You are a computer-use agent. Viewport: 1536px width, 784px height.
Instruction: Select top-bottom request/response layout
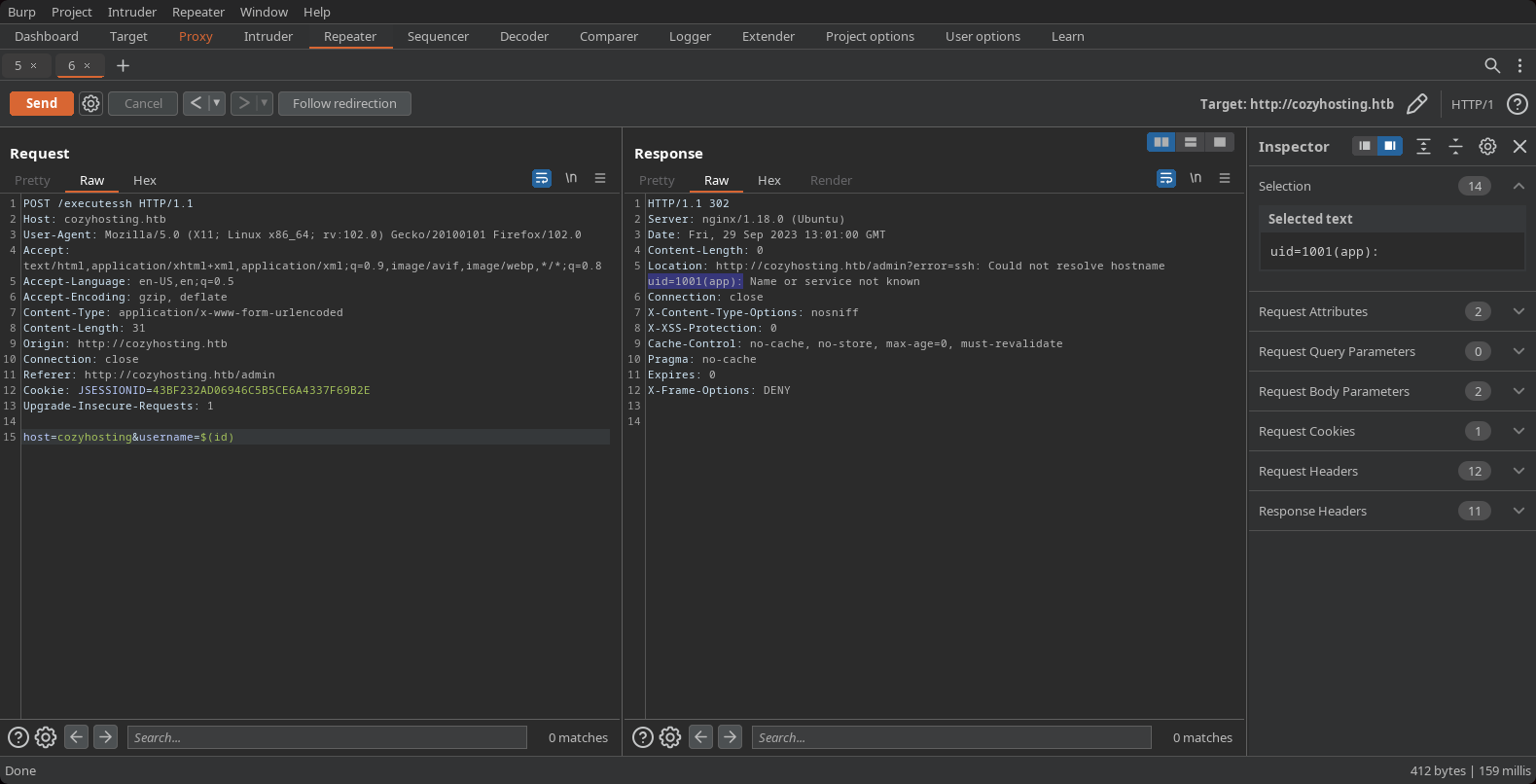coord(1191,142)
